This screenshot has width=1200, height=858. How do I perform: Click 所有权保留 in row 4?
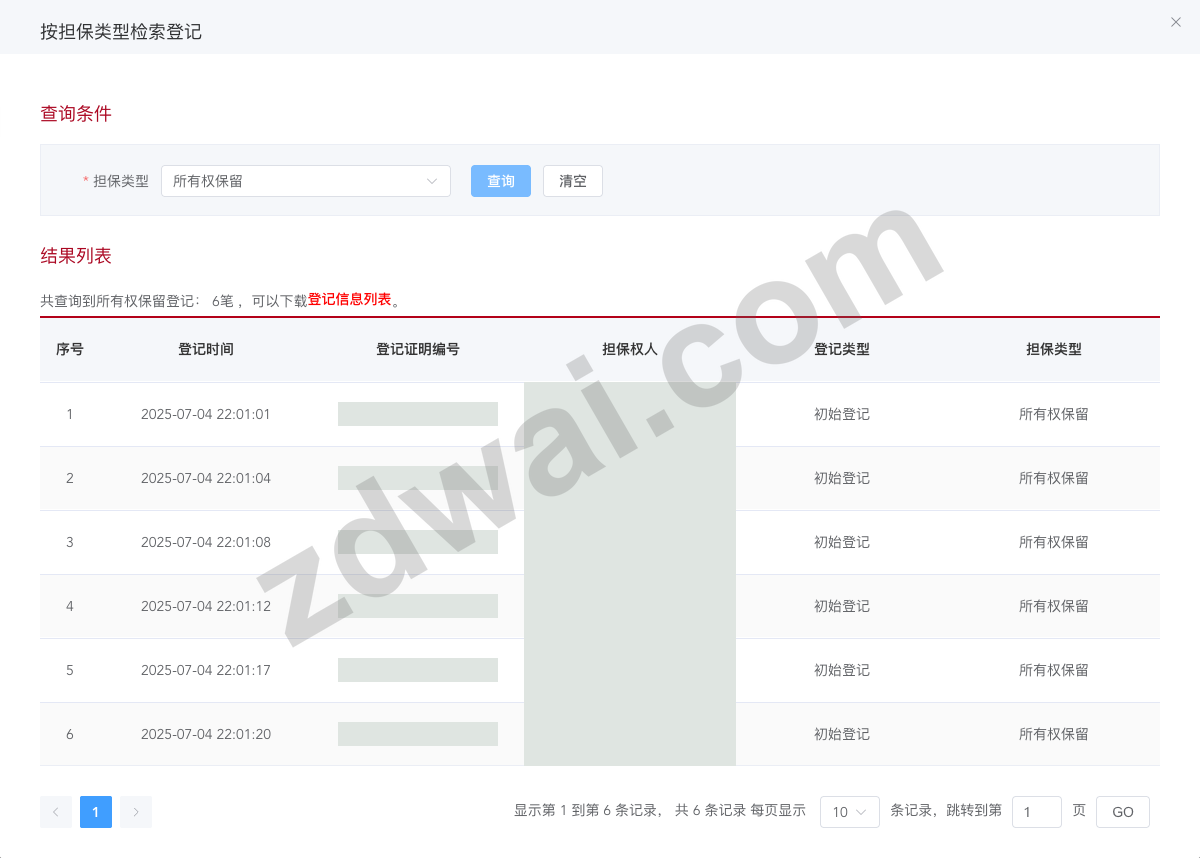[x=1054, y=606]
